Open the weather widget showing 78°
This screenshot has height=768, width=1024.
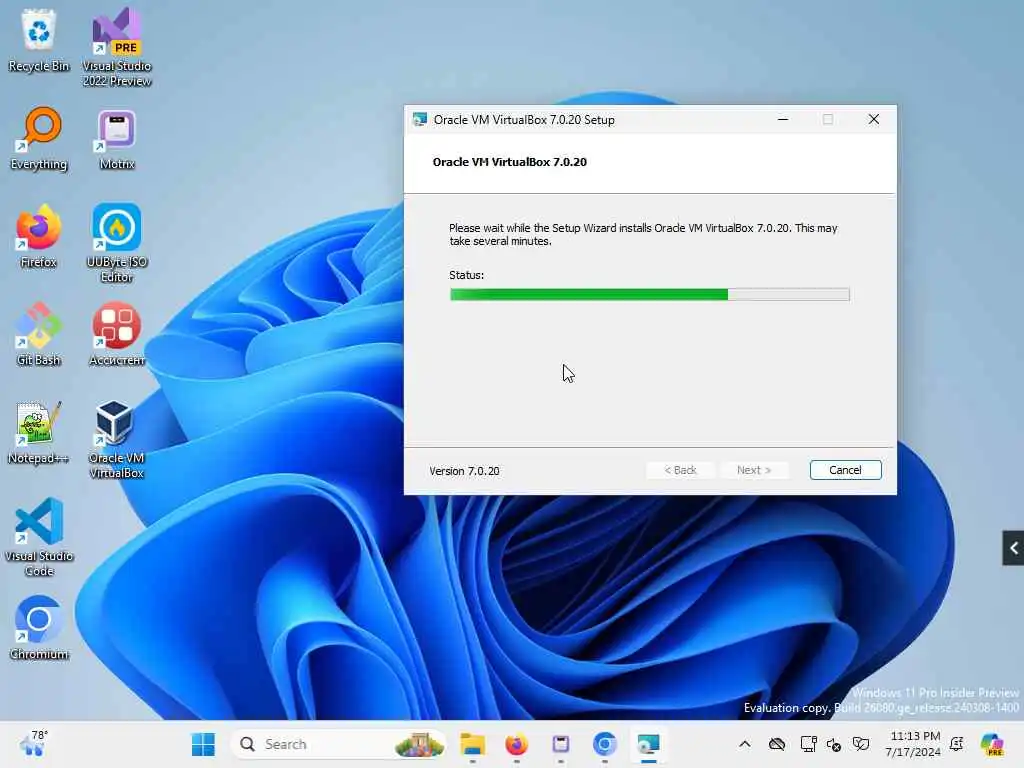[x=33, y=743]
